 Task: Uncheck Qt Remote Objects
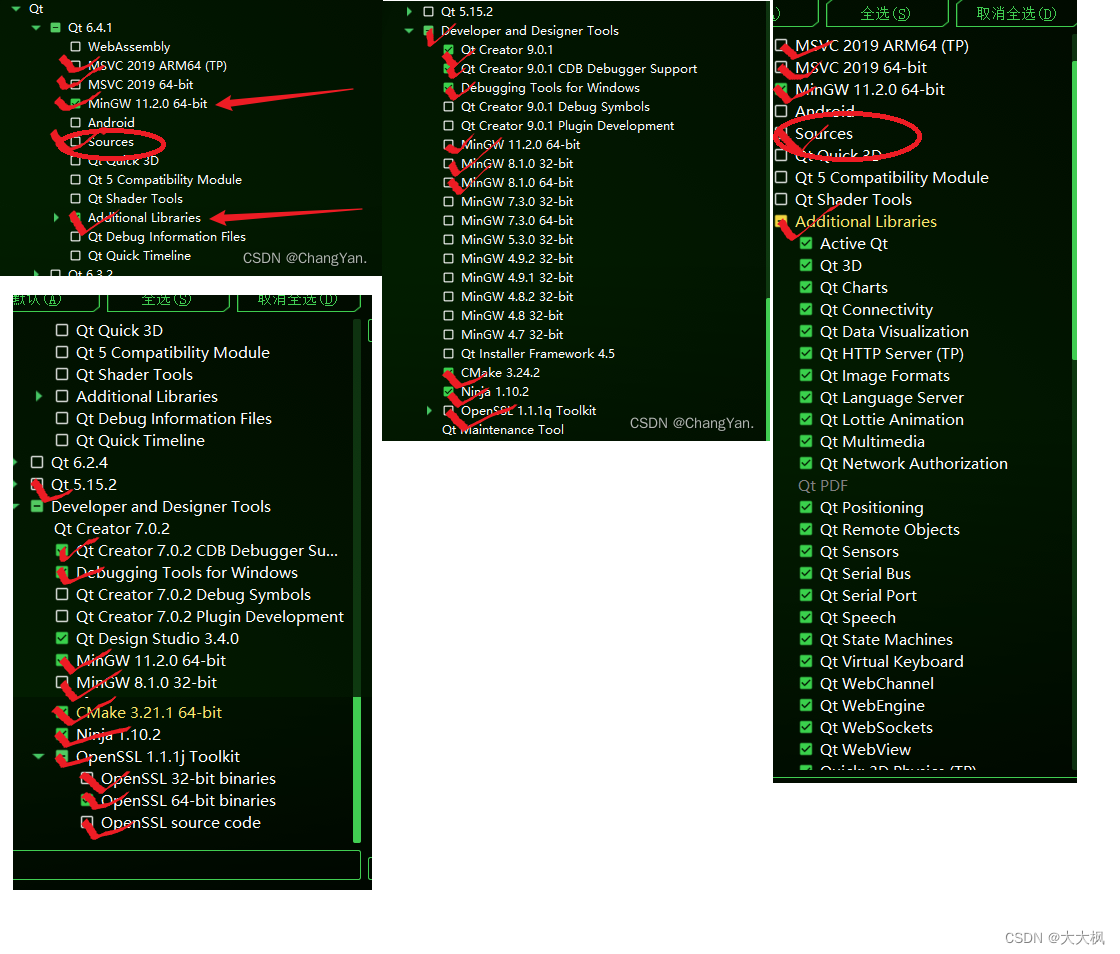pyautogui.click(x=806, y=529)
